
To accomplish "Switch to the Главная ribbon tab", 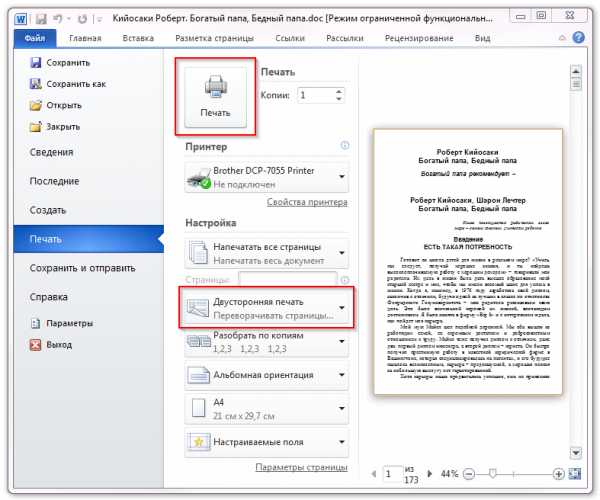I will click(87, 38).
